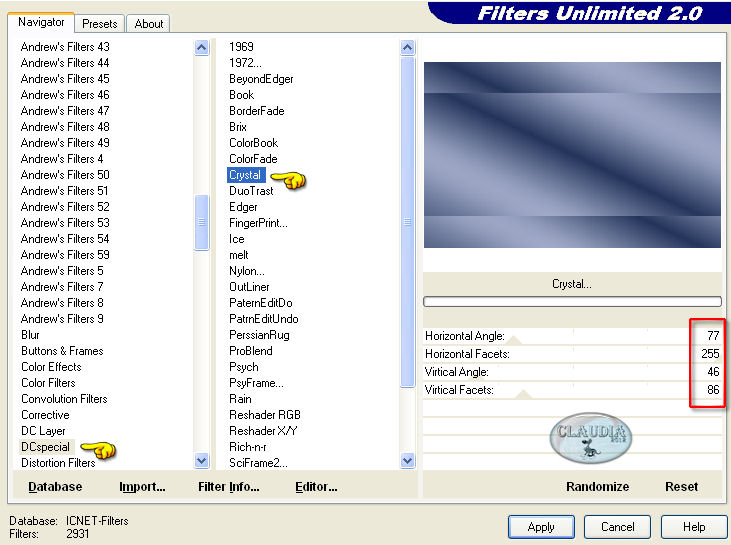Select the BorderFade filter
This screenshot has width=731, height=545.
256,110
